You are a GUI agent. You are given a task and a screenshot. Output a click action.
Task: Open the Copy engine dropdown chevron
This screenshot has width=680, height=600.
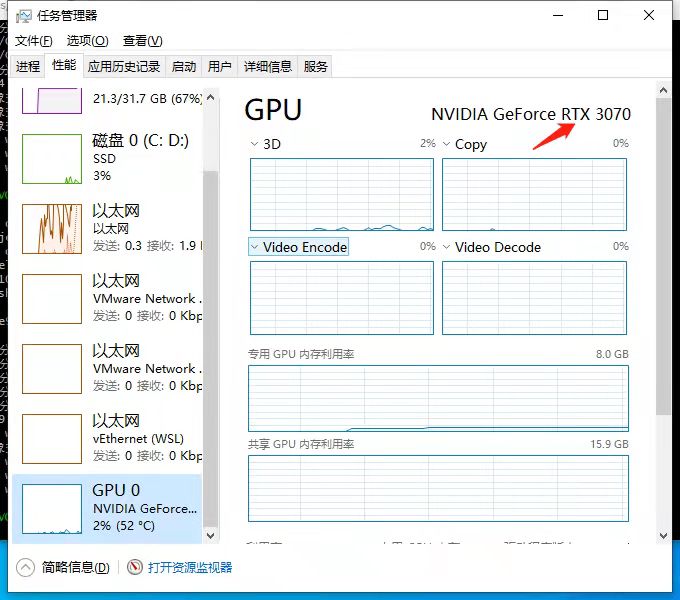(x=446, y=143)
